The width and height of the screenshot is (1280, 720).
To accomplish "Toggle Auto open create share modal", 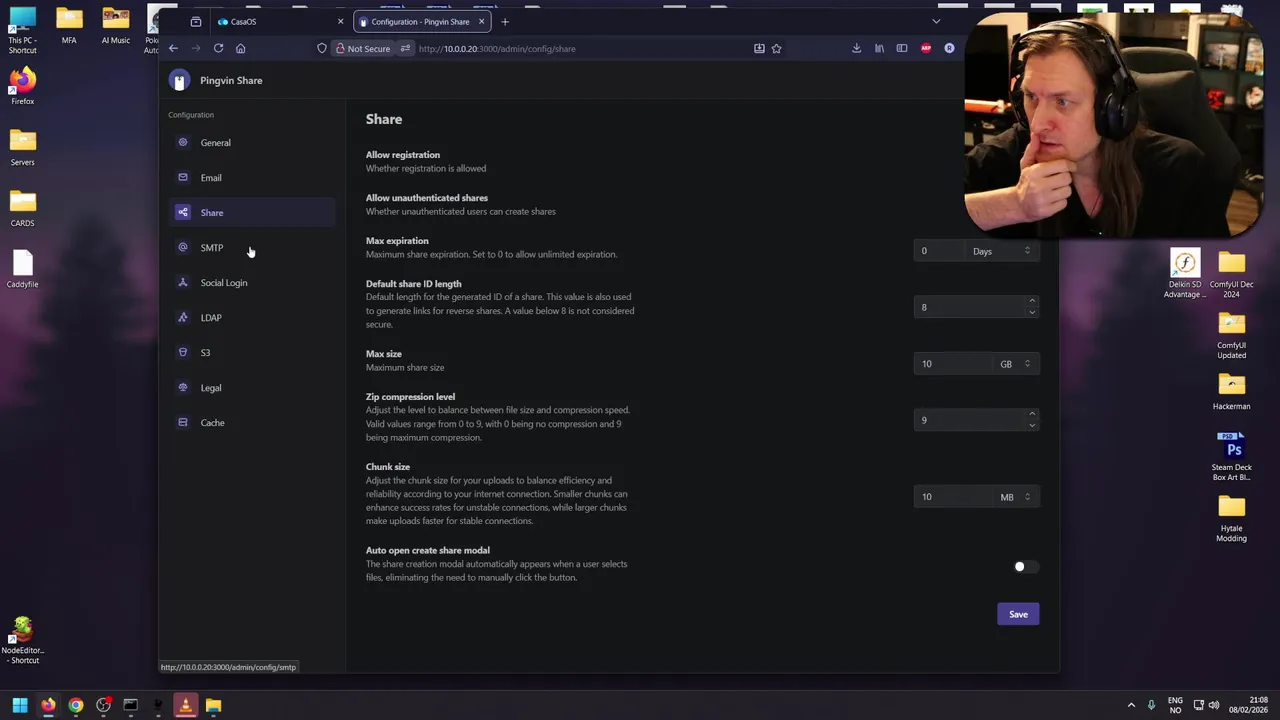I will 1025,567.
